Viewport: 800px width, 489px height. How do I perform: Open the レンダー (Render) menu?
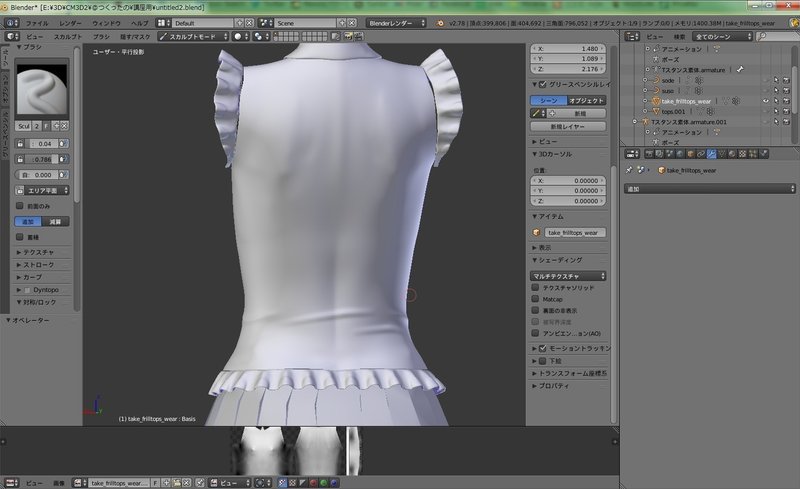70,23
